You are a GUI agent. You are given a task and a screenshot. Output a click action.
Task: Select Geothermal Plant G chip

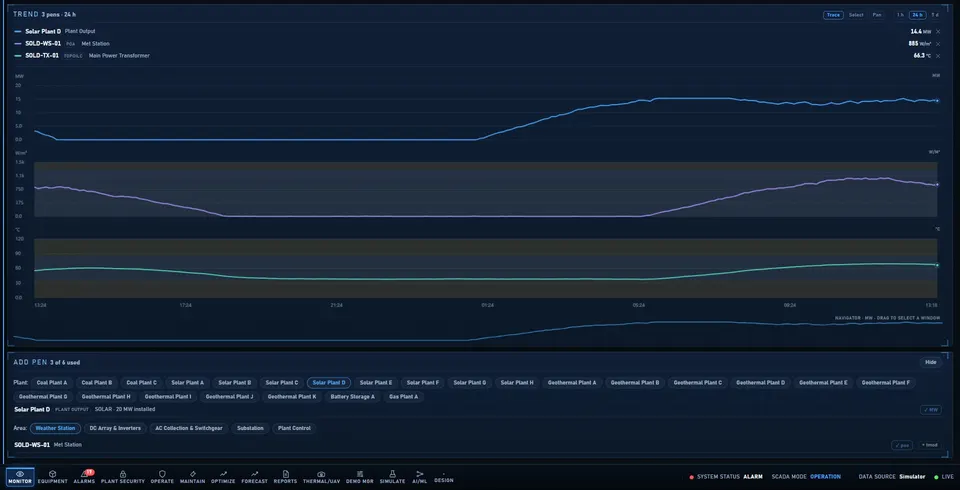(x=43, y=397)
